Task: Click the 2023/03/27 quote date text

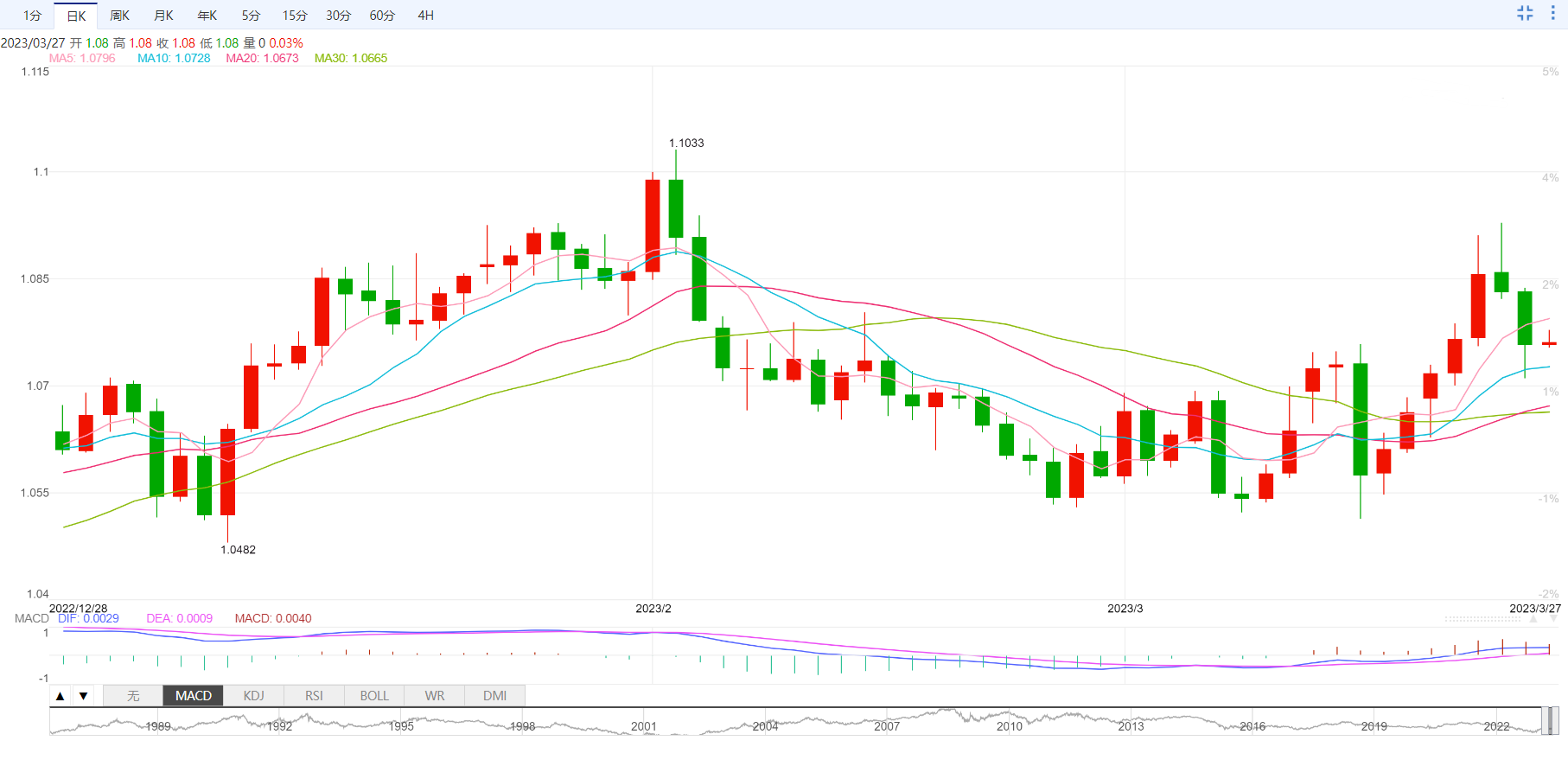Action: pyautogui.click(x=33, y=43)
